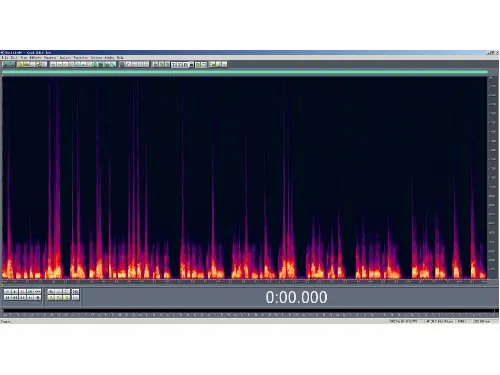Click the Stop button in transport controls
The width and height of the screenshot is (500, 375).
pos(7,291)
